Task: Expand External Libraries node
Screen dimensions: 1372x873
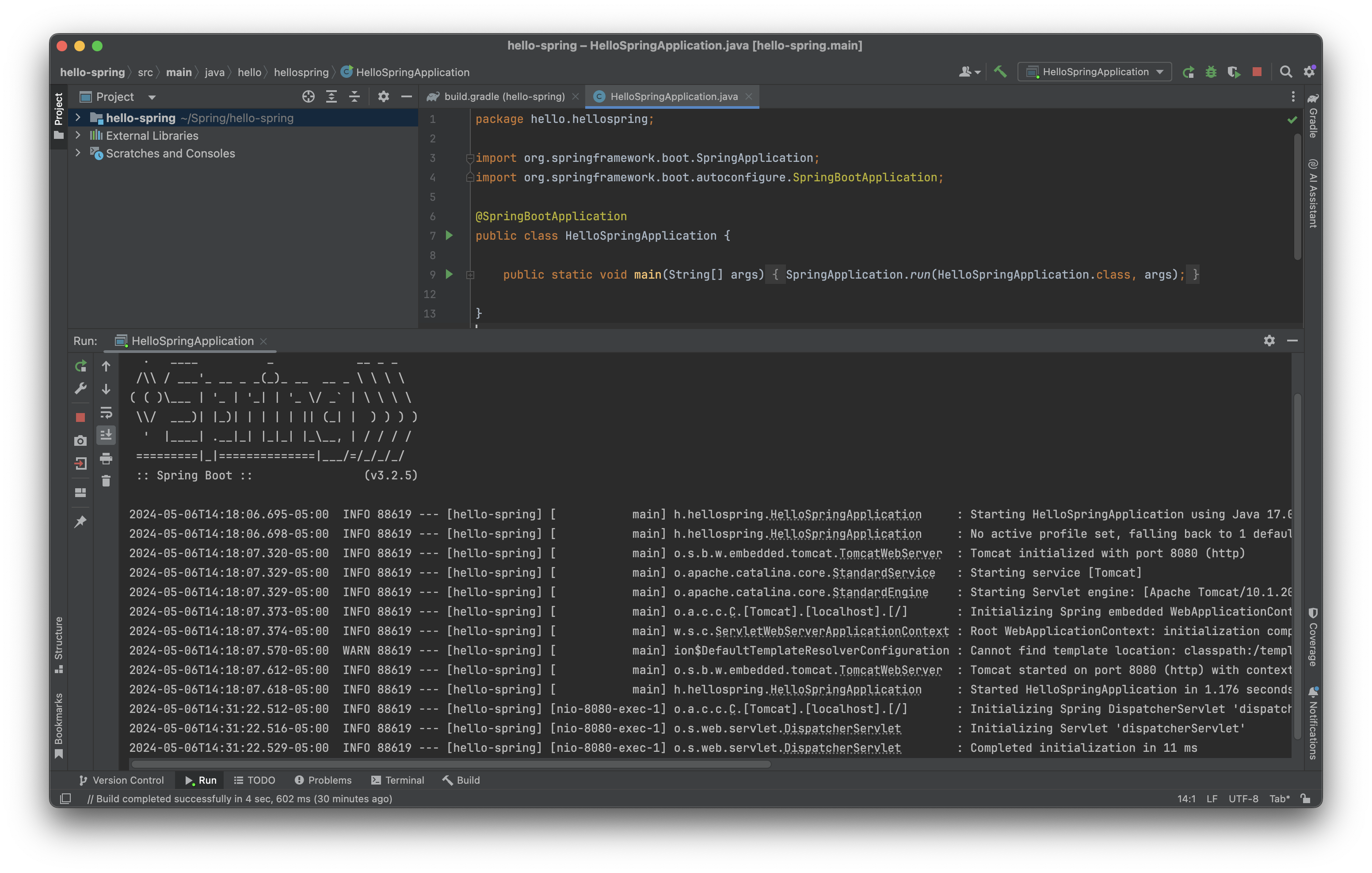Action: click(78, 136)
